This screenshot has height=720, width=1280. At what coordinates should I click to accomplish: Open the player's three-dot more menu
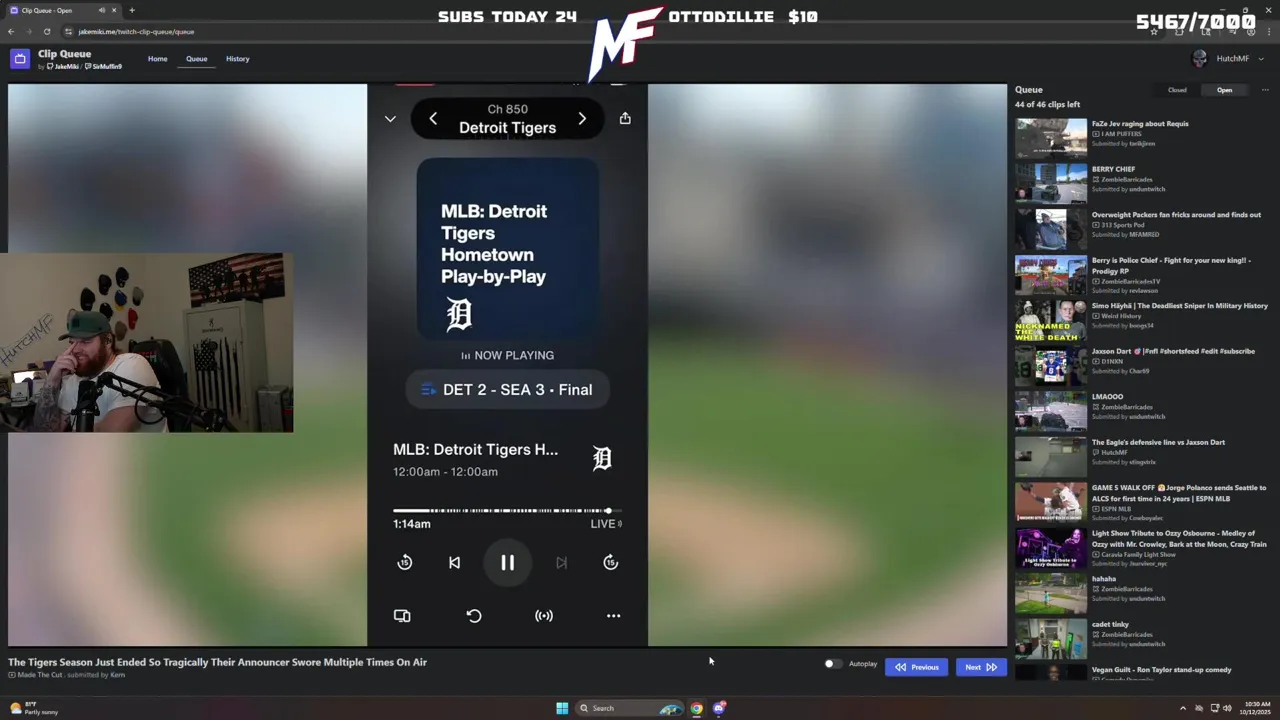pyautogui.click(x=613, y=616)
